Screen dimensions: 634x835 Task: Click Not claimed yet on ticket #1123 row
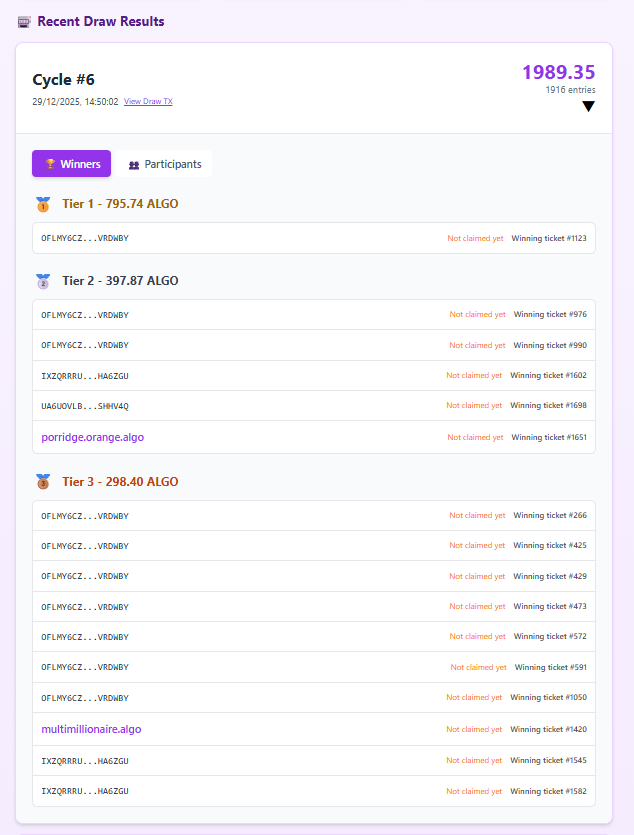[x=475, y=238]
